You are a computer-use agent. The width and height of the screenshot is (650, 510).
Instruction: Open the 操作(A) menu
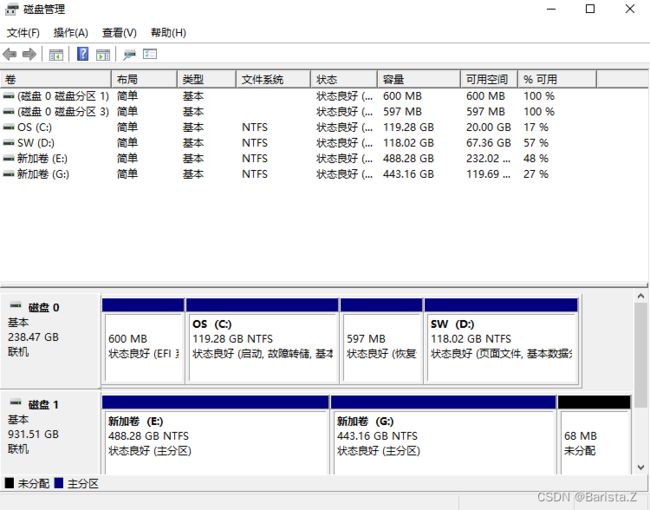[x=71, y=33]
